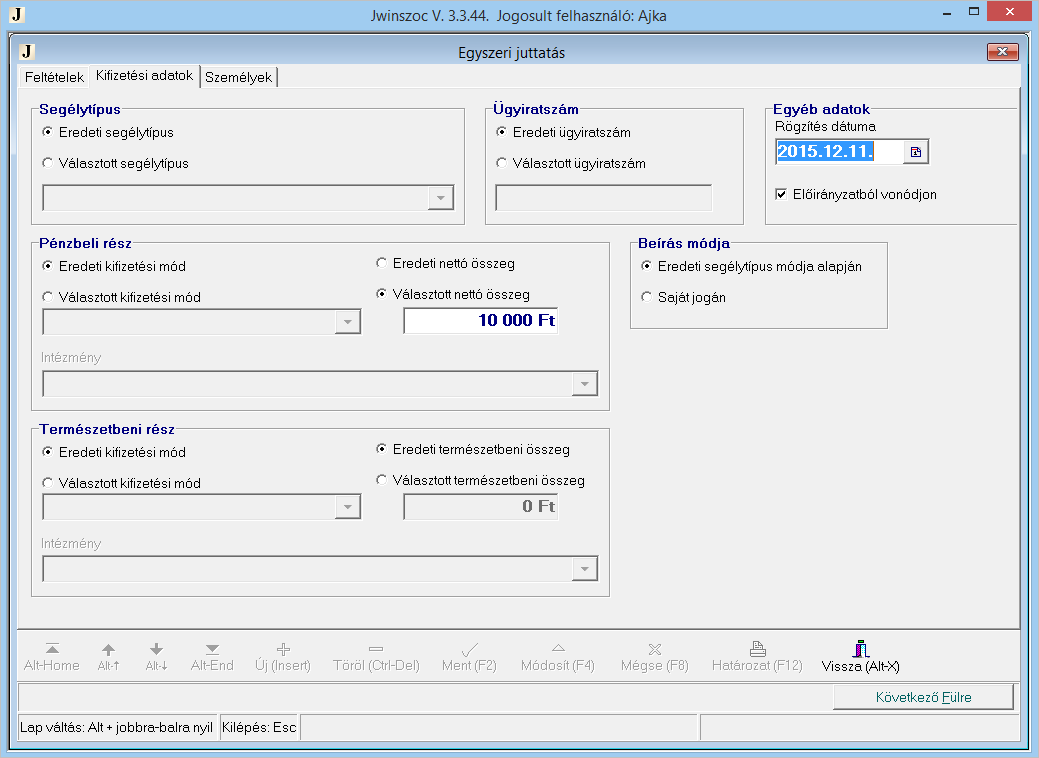Add new record with Új (Insert)

283,657
